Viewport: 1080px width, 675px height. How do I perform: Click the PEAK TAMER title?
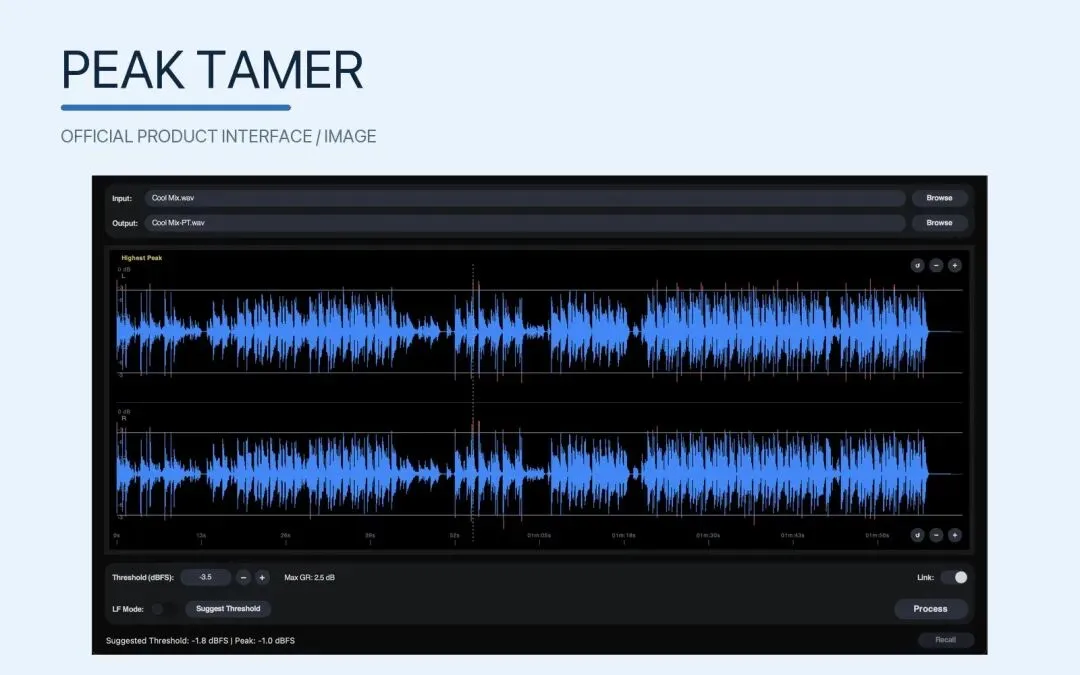212,70
